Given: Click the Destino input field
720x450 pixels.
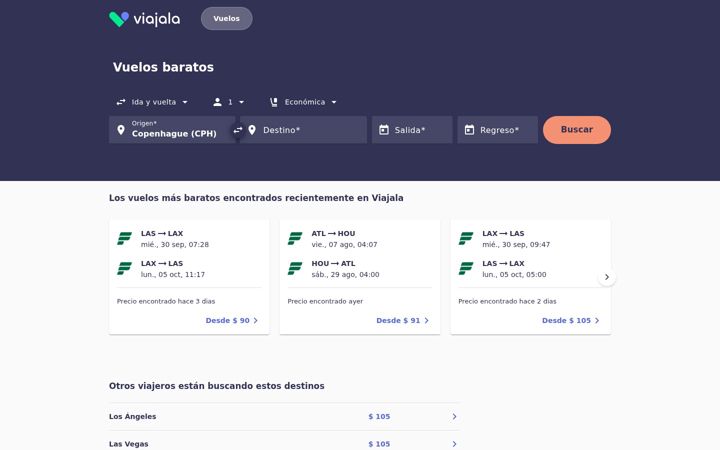Looking at the screenshot, I should (x=304, y=130).
